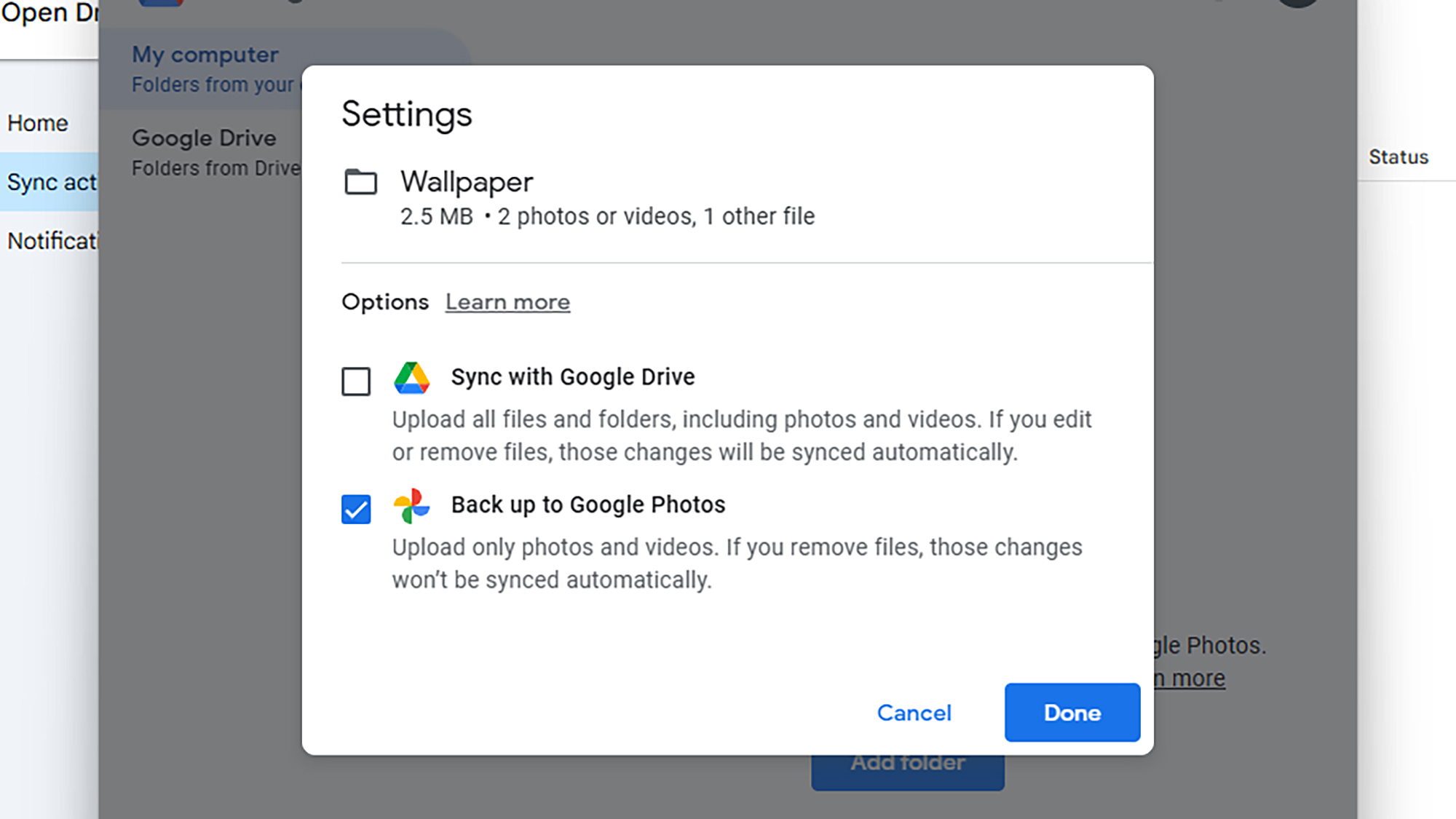Click the Status column header
The height and width of the screenshot is (819, 1456).
click(x=1398, y=157)
